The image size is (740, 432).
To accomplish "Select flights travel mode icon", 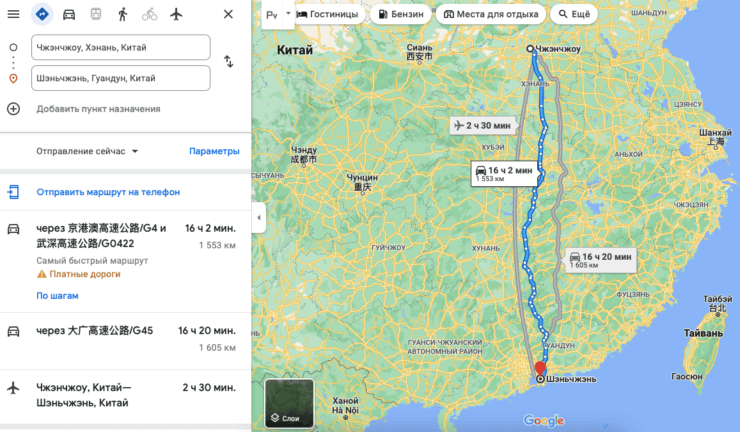I will [x=177, y=14].
